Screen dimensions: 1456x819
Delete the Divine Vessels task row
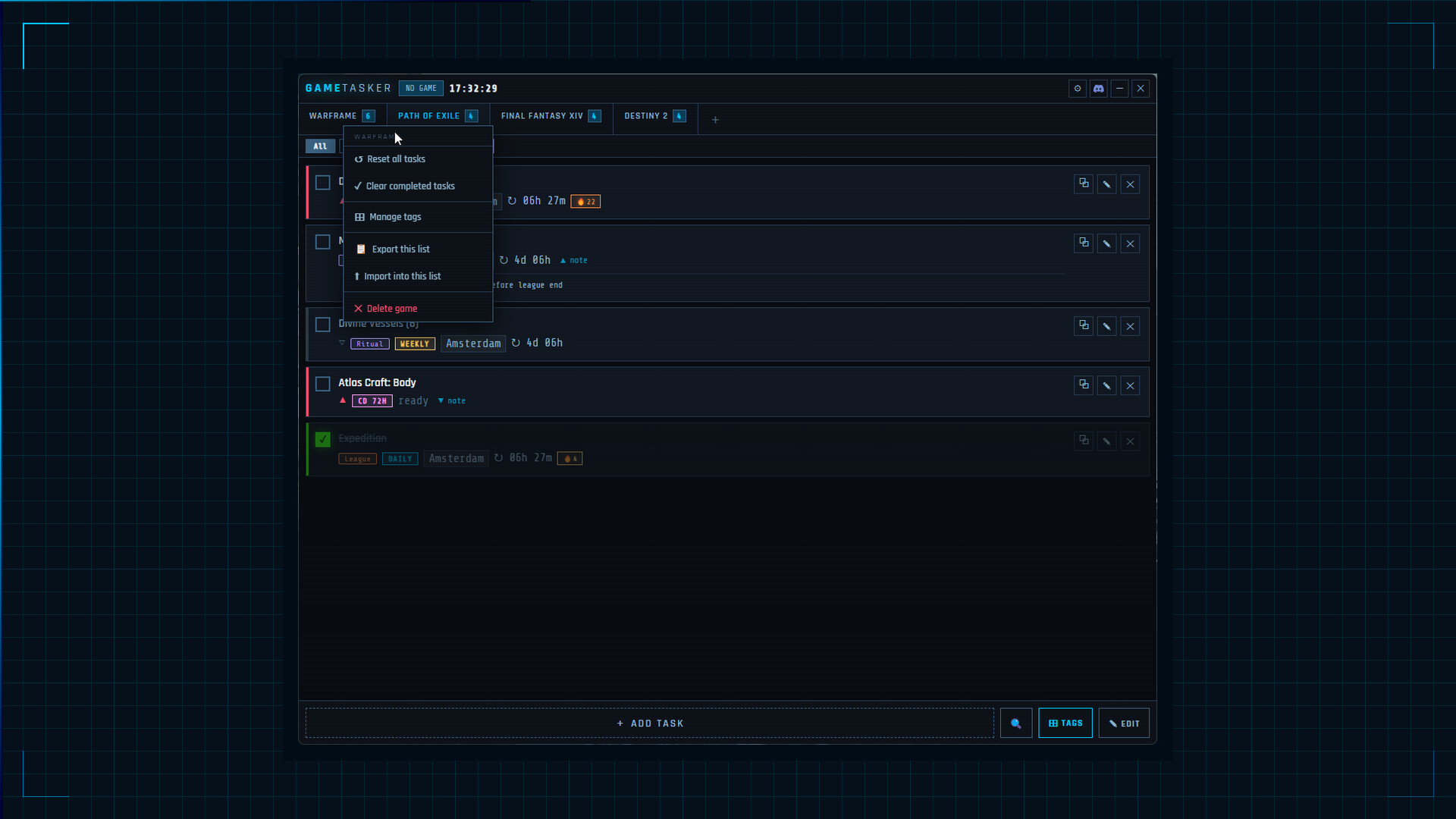pyautogui.click(x=1130, y=326)
